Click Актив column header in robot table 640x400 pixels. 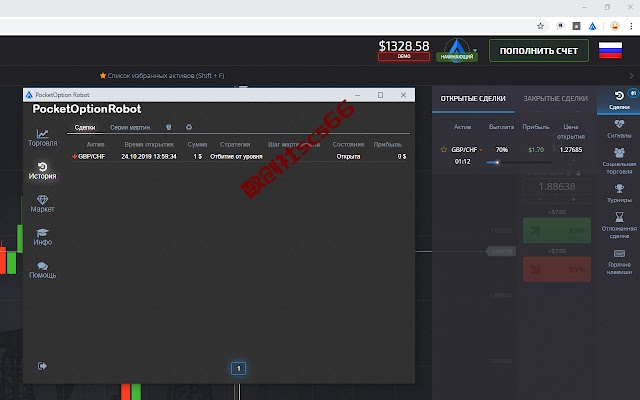[x=96, y=144]
